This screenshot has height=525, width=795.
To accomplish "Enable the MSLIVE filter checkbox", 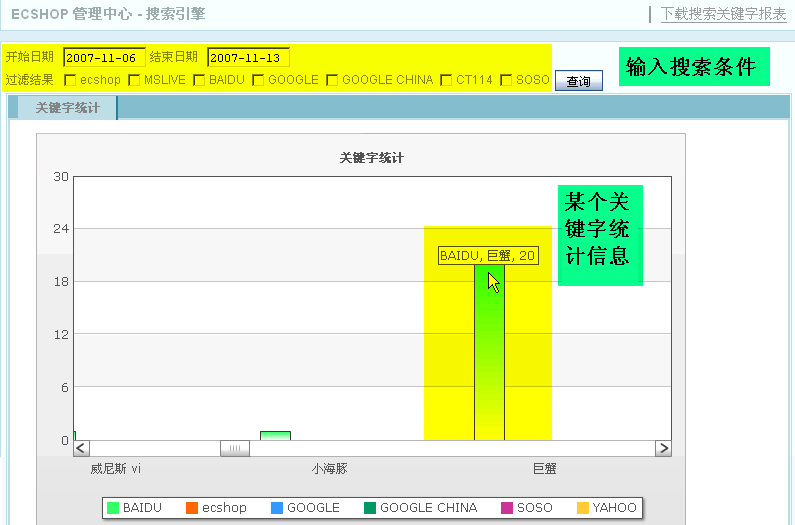I will click(x=134, y=80).
